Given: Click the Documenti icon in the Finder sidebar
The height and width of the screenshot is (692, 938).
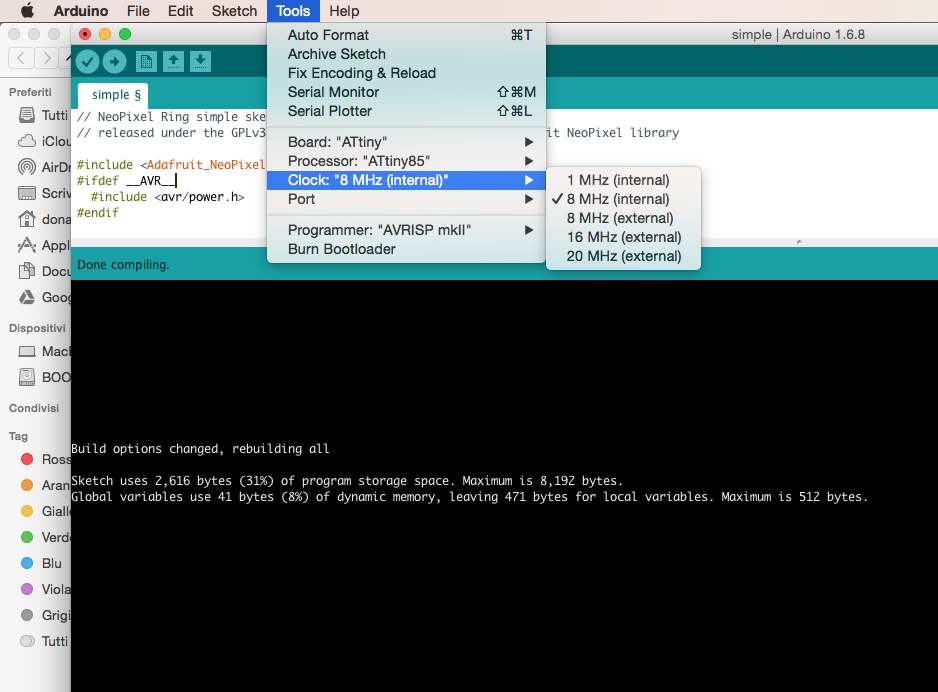Looking at the screenshot, I should pos(27,271).
